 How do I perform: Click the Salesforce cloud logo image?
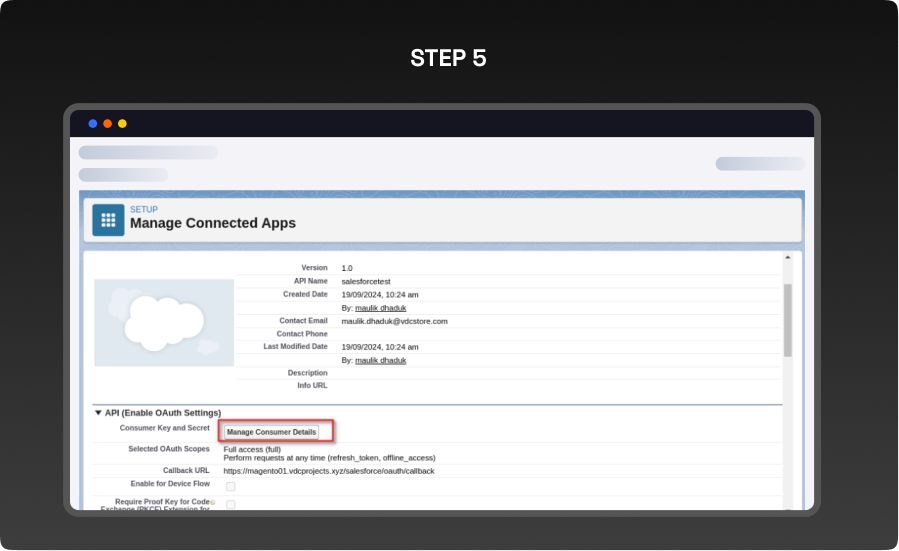[x=164, y=322]
